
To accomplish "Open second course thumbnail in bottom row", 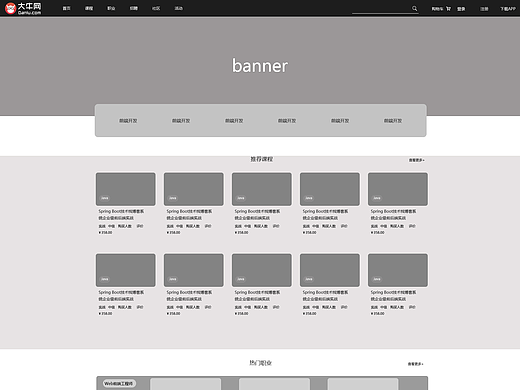I will tap(194, 270).
